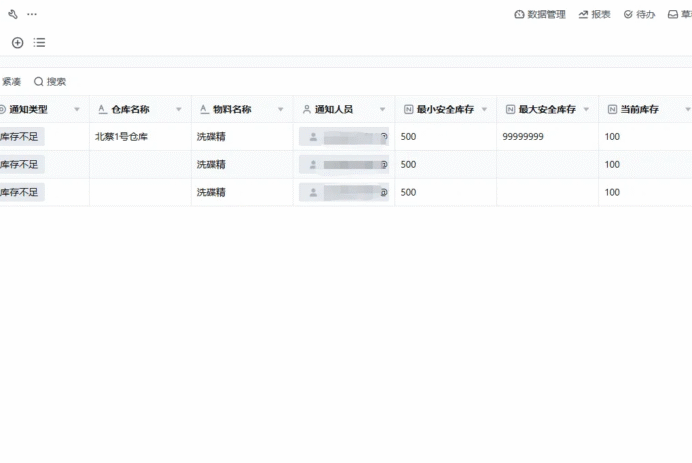Click the draft inbox icon at top right

click(673, 15)
